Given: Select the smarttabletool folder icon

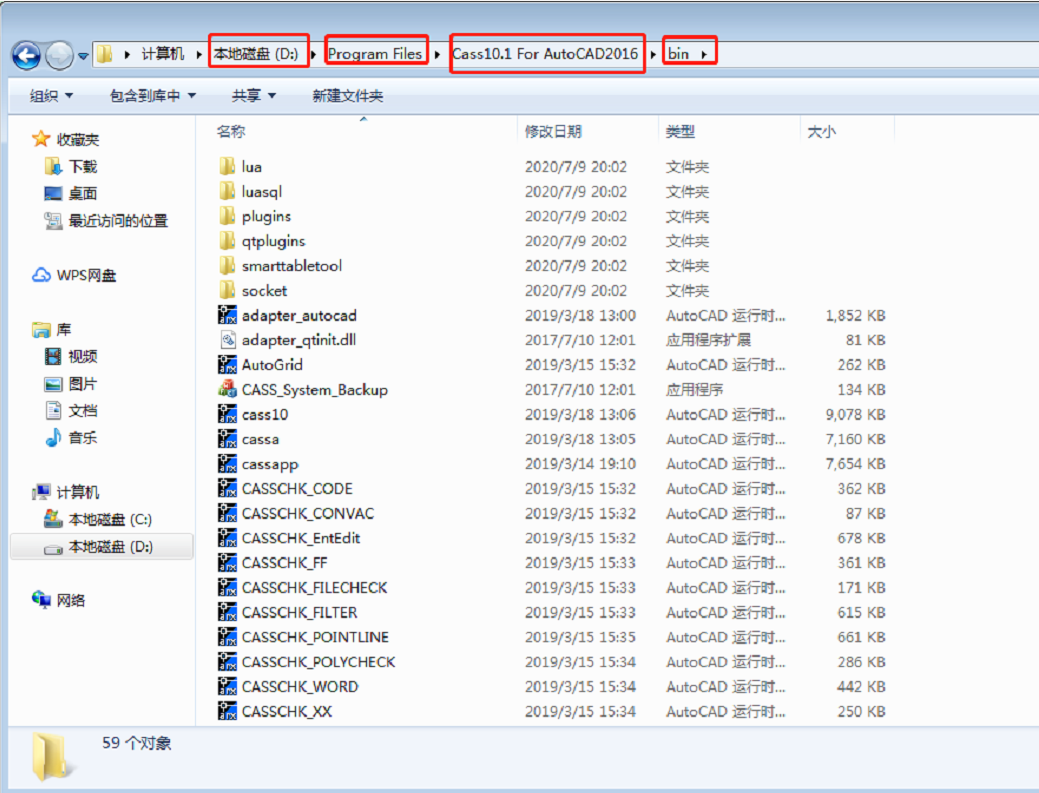Looking at the screenshot, I should coord(227,265).
